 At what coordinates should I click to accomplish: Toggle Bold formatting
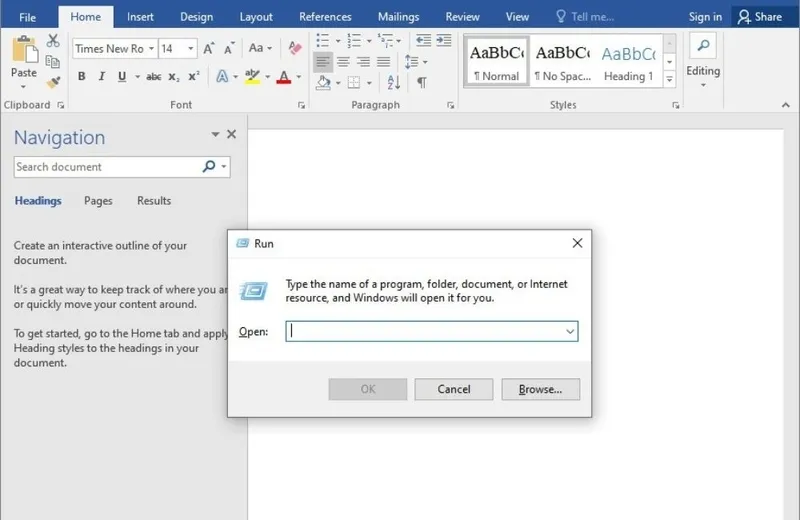coord(81,77)
